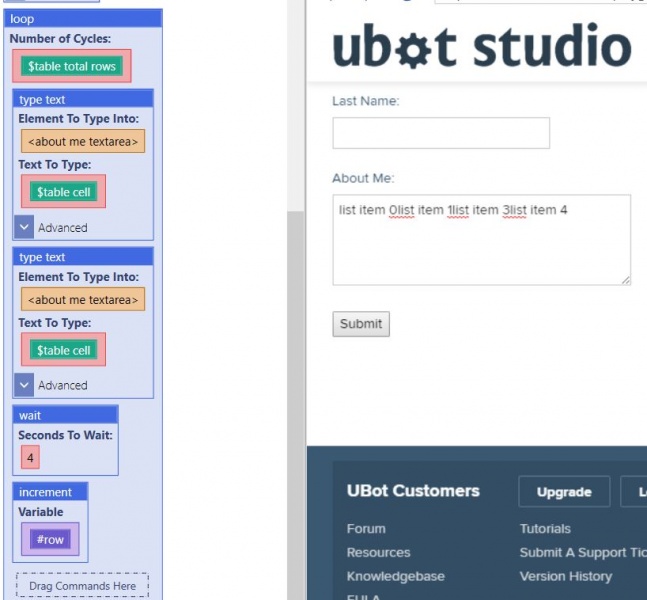Click the About Me textarea
Screen dimensions: 647x600
coord(482,240)
